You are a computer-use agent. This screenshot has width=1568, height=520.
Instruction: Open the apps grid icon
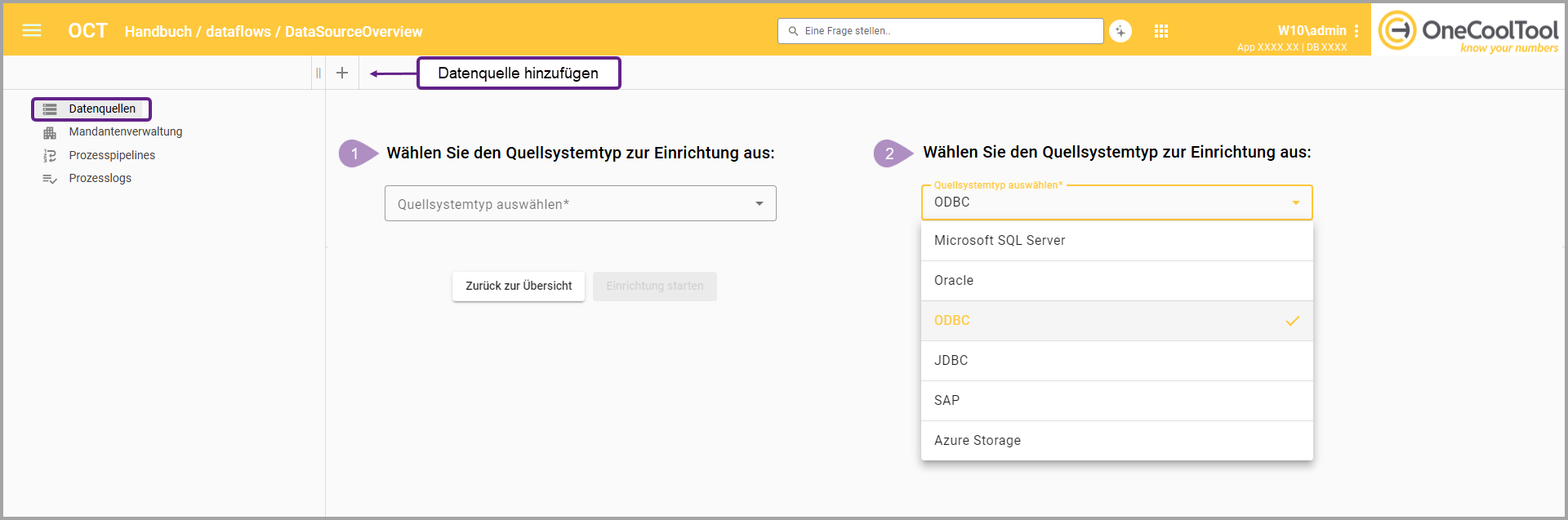tap(1160, 31)
